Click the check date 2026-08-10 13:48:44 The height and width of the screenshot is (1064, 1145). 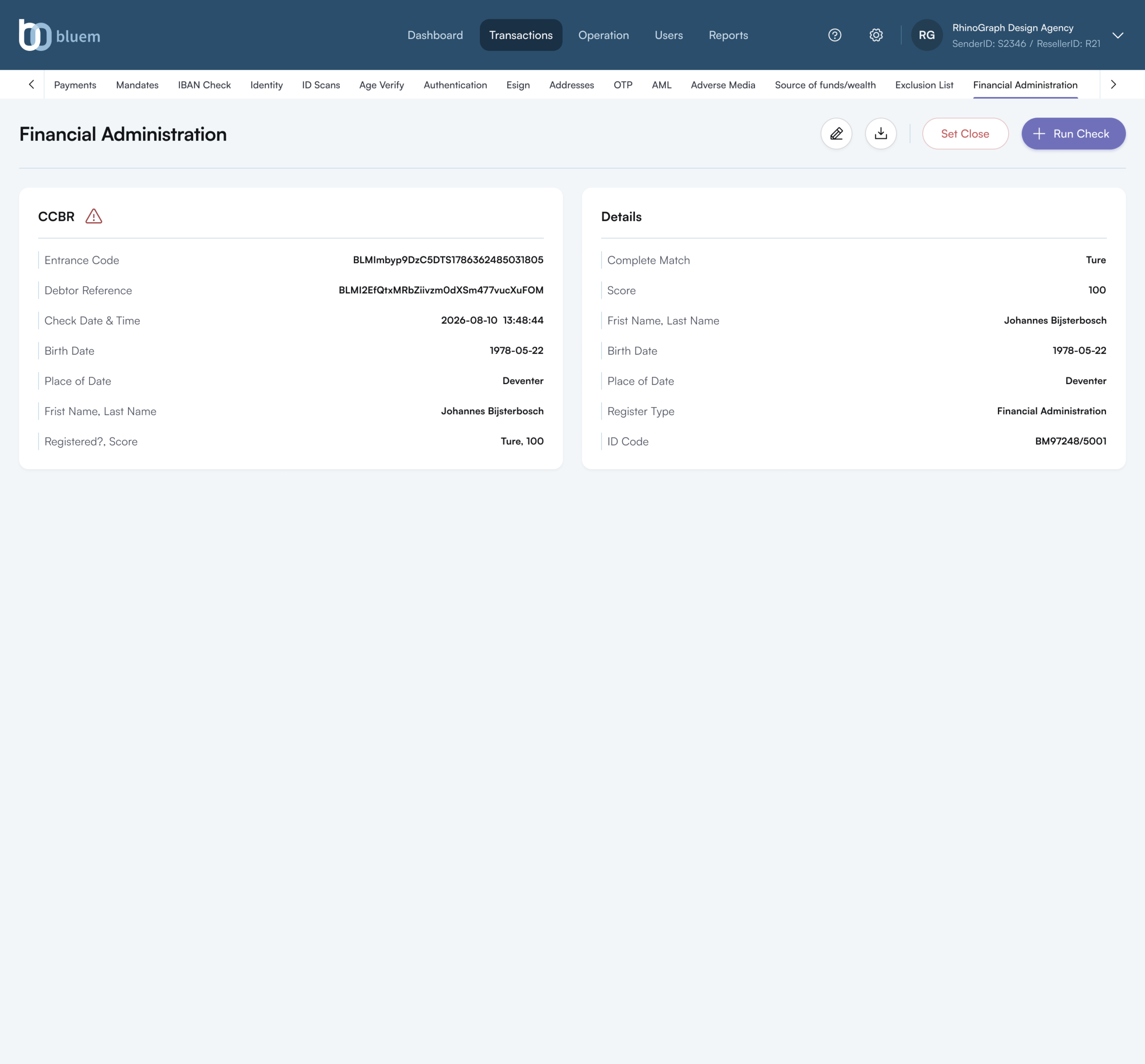(492, 320)
